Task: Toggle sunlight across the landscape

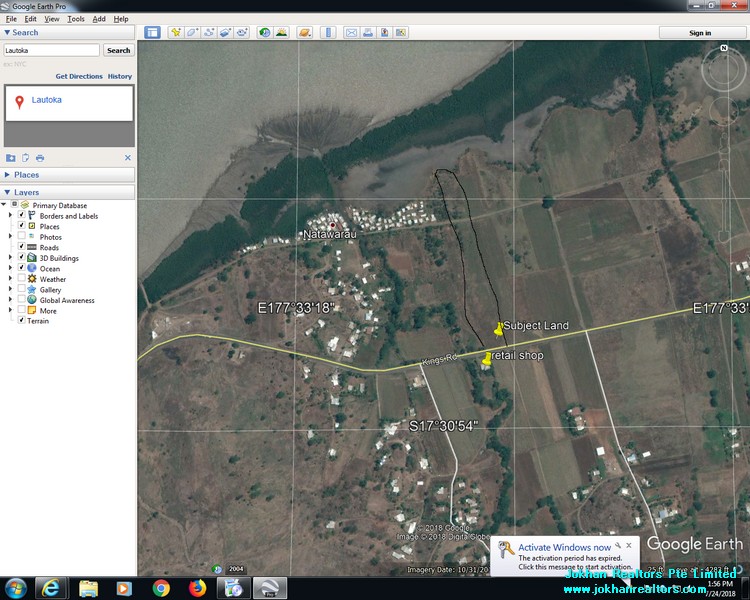Action: coord(282,32)
